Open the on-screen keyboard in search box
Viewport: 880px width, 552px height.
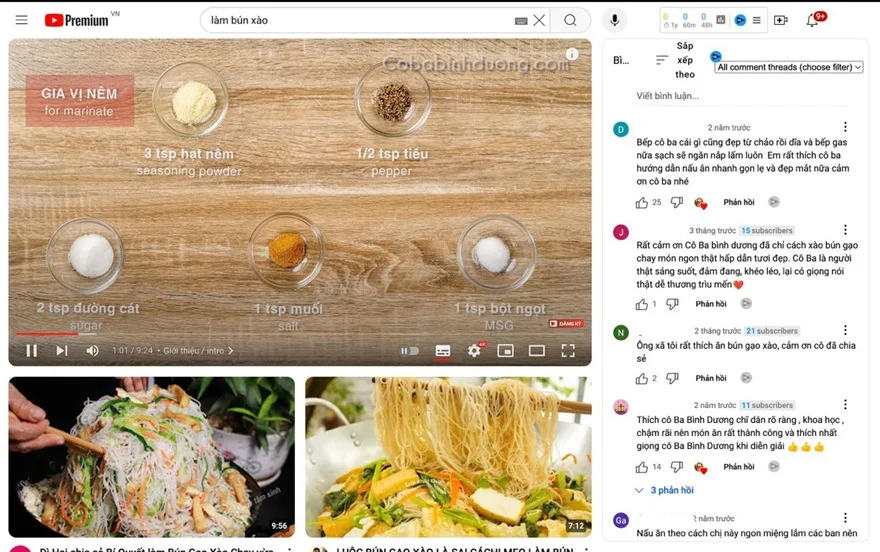coord(521,21)
